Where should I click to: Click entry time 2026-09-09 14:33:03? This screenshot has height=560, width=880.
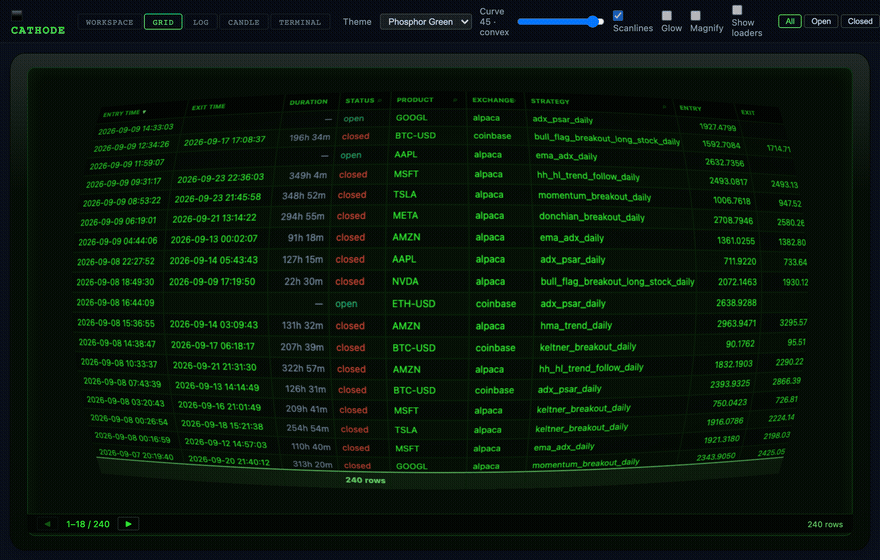click(x=136, y=129)
